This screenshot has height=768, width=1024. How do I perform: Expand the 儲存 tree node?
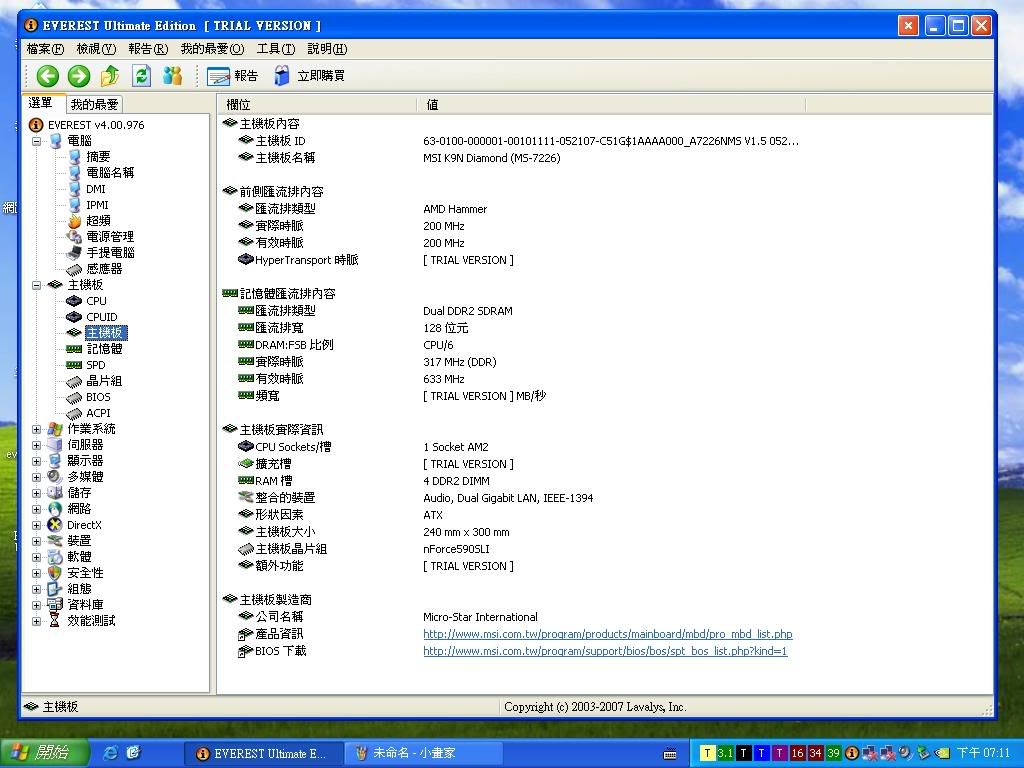click(37, 493)
